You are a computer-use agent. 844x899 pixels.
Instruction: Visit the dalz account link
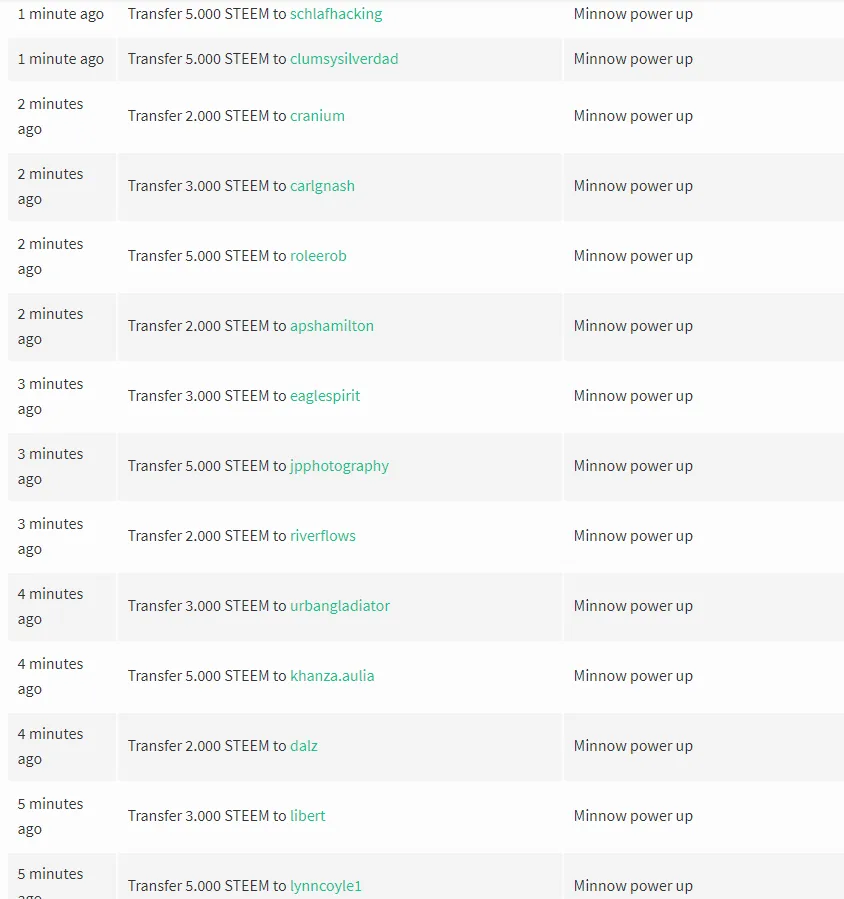click(304, 746)
